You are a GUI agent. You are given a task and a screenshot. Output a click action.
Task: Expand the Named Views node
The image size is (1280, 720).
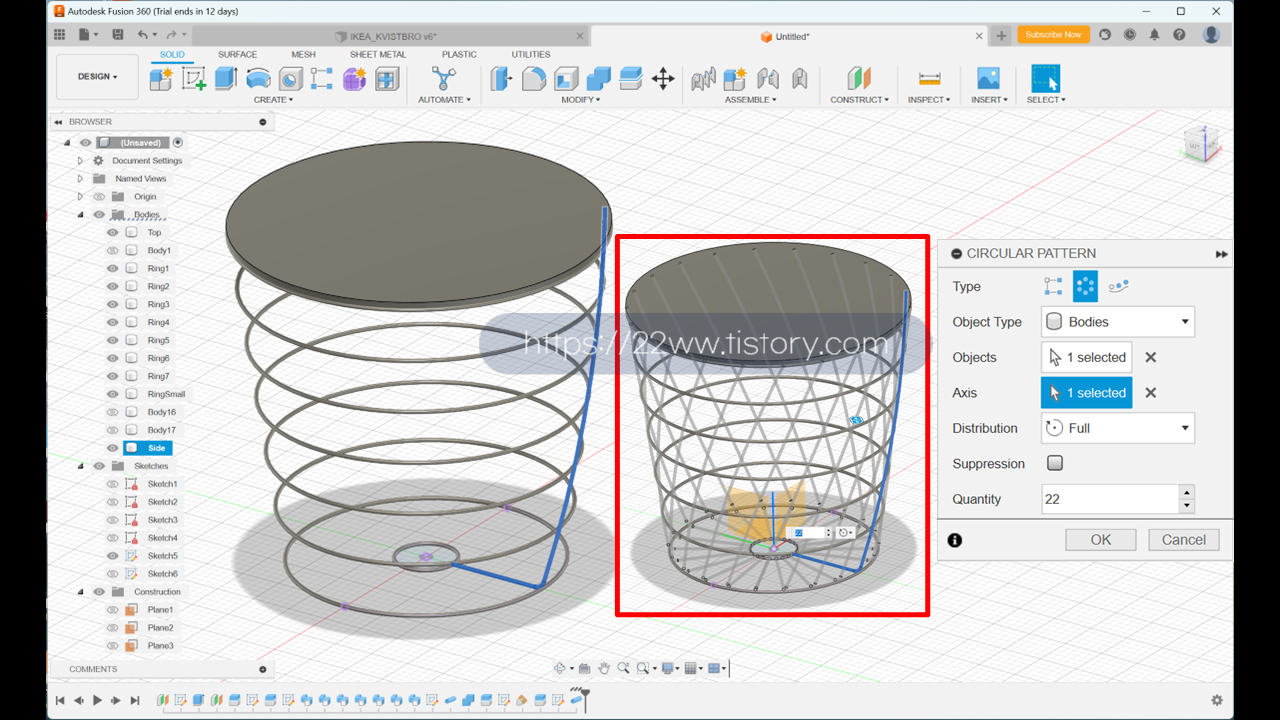point(81,179)
